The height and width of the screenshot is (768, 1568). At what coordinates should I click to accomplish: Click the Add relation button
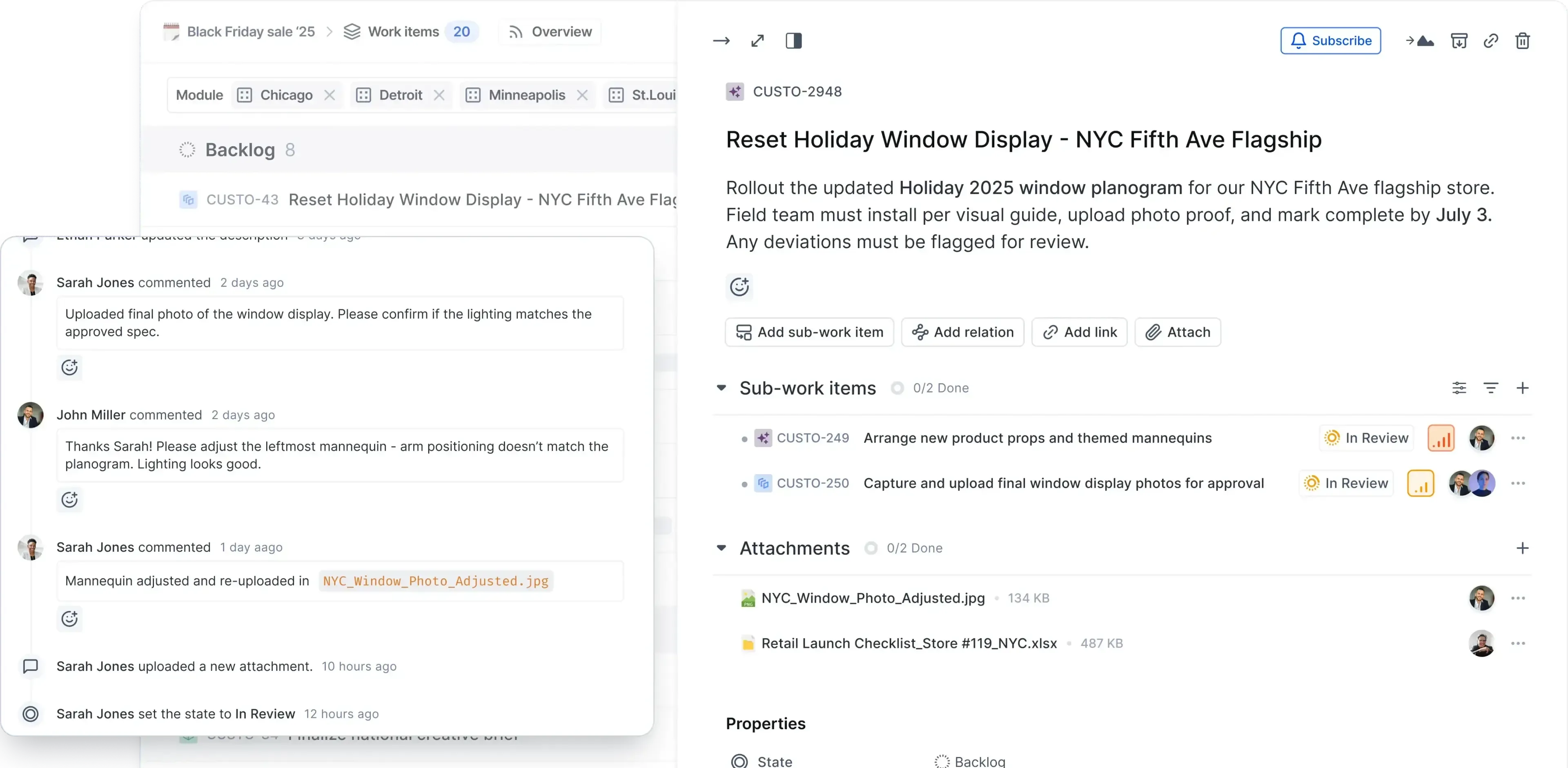[962, 332]
